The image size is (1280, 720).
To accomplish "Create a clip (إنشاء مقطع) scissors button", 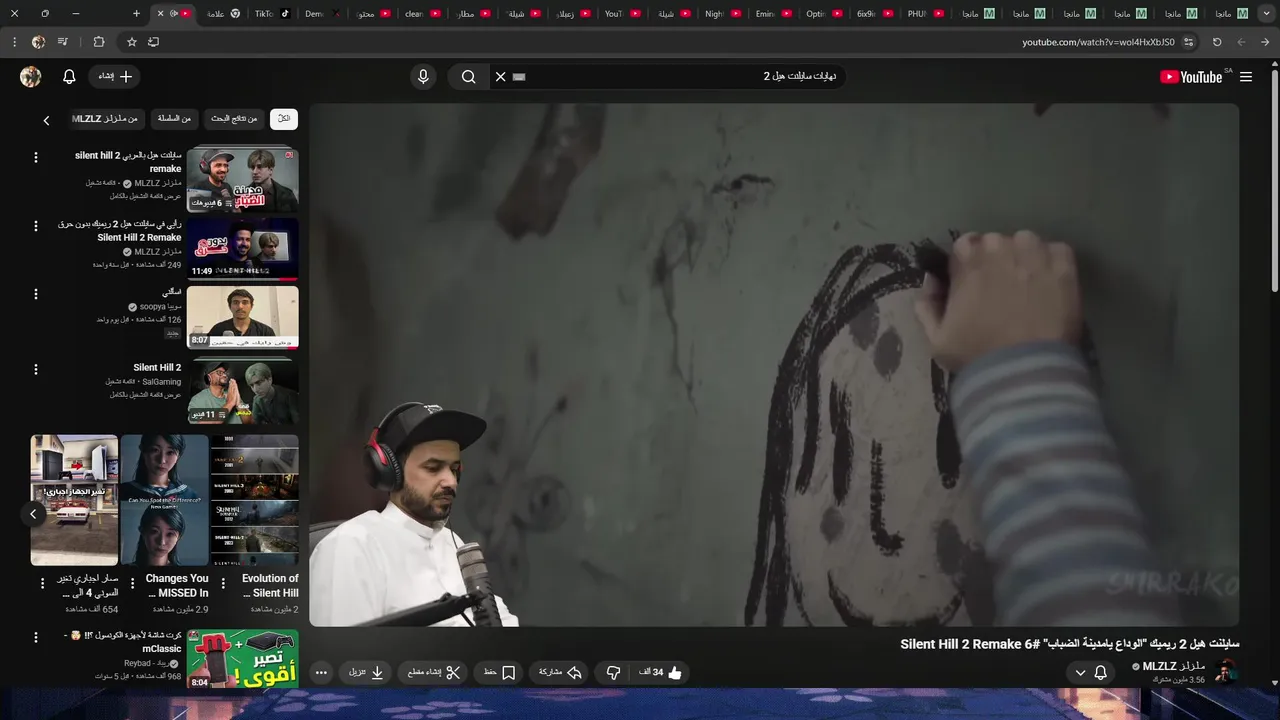I will pyautogui.click(x=435, y=673).
